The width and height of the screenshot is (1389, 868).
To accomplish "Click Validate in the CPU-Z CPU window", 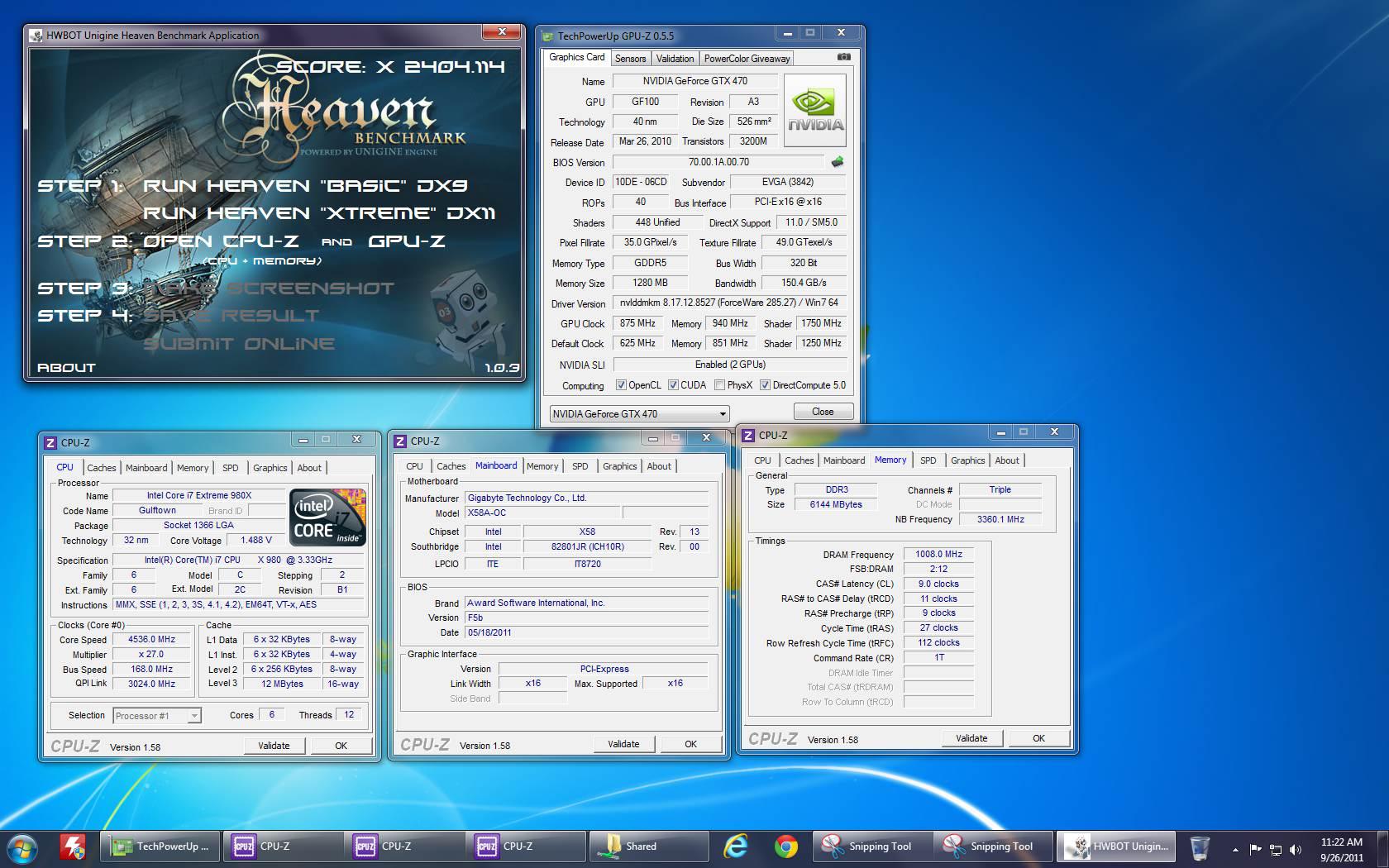I will click(274, 746).
